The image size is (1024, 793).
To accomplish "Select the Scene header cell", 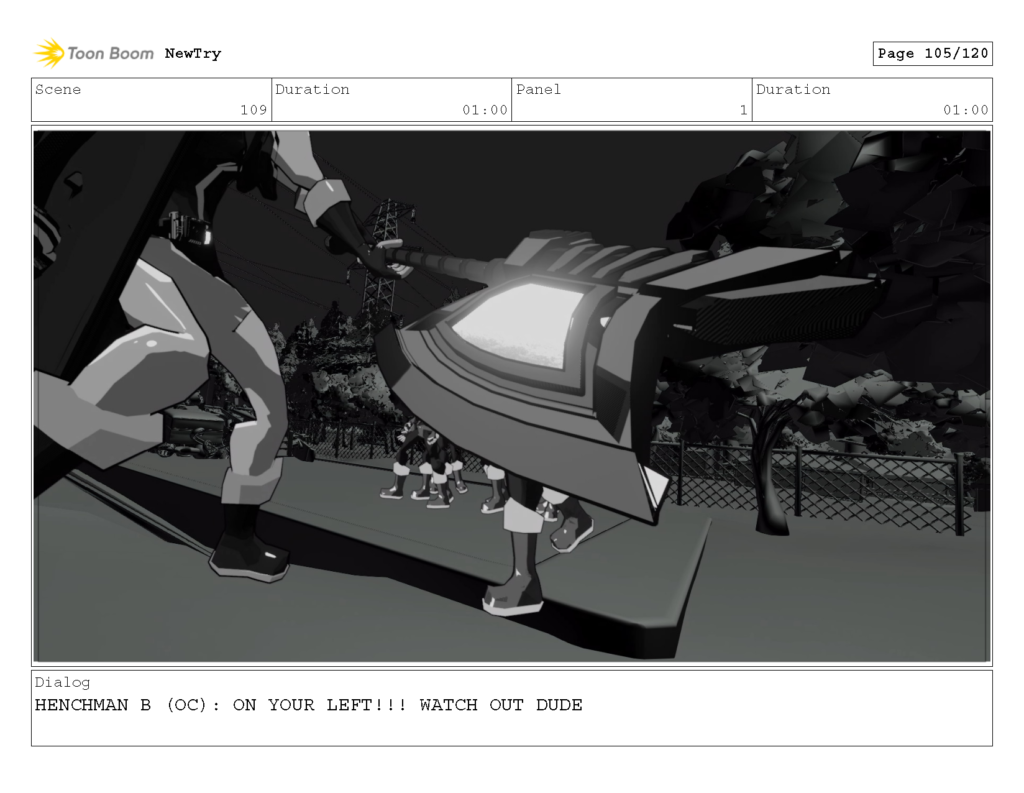I will coord(58,89).
